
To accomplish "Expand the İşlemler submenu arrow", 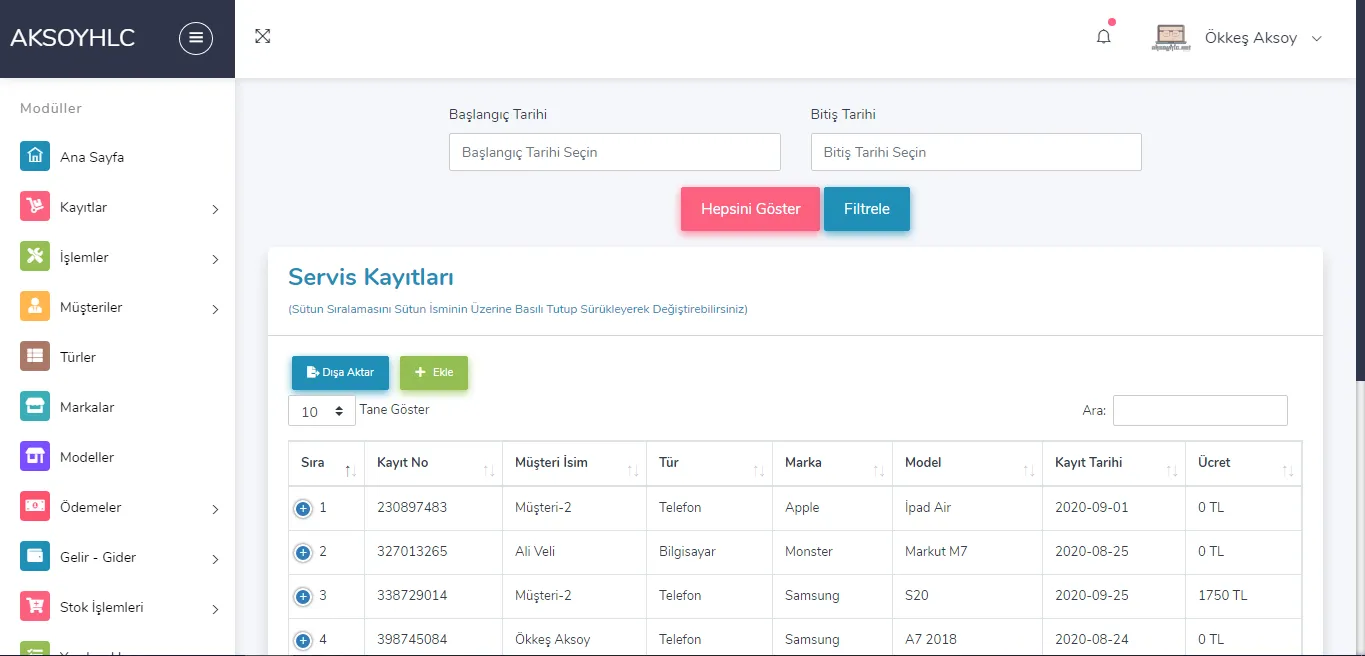I will tap(215, 259).
